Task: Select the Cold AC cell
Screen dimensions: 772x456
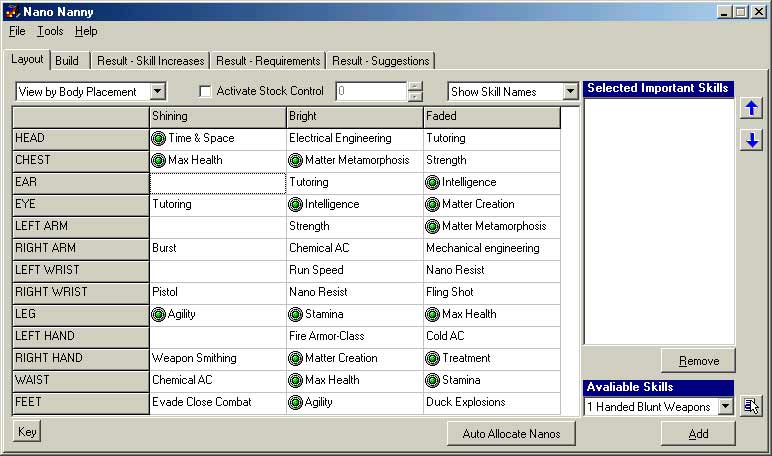Action: pos(491,336)
